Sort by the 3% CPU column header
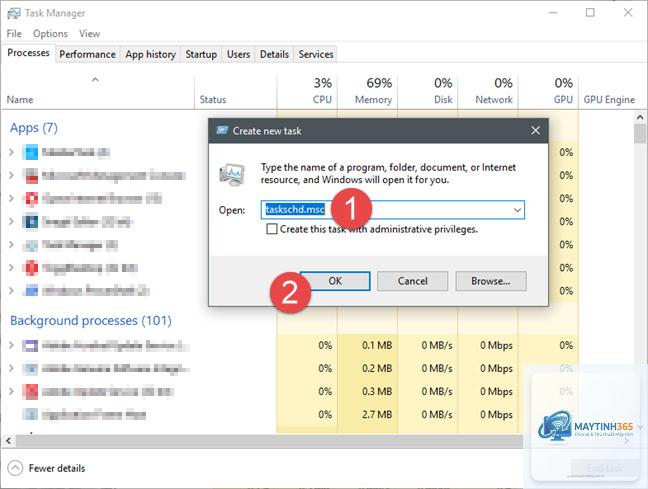This screenshot has height=489, width=648. [x=307, y=93]
